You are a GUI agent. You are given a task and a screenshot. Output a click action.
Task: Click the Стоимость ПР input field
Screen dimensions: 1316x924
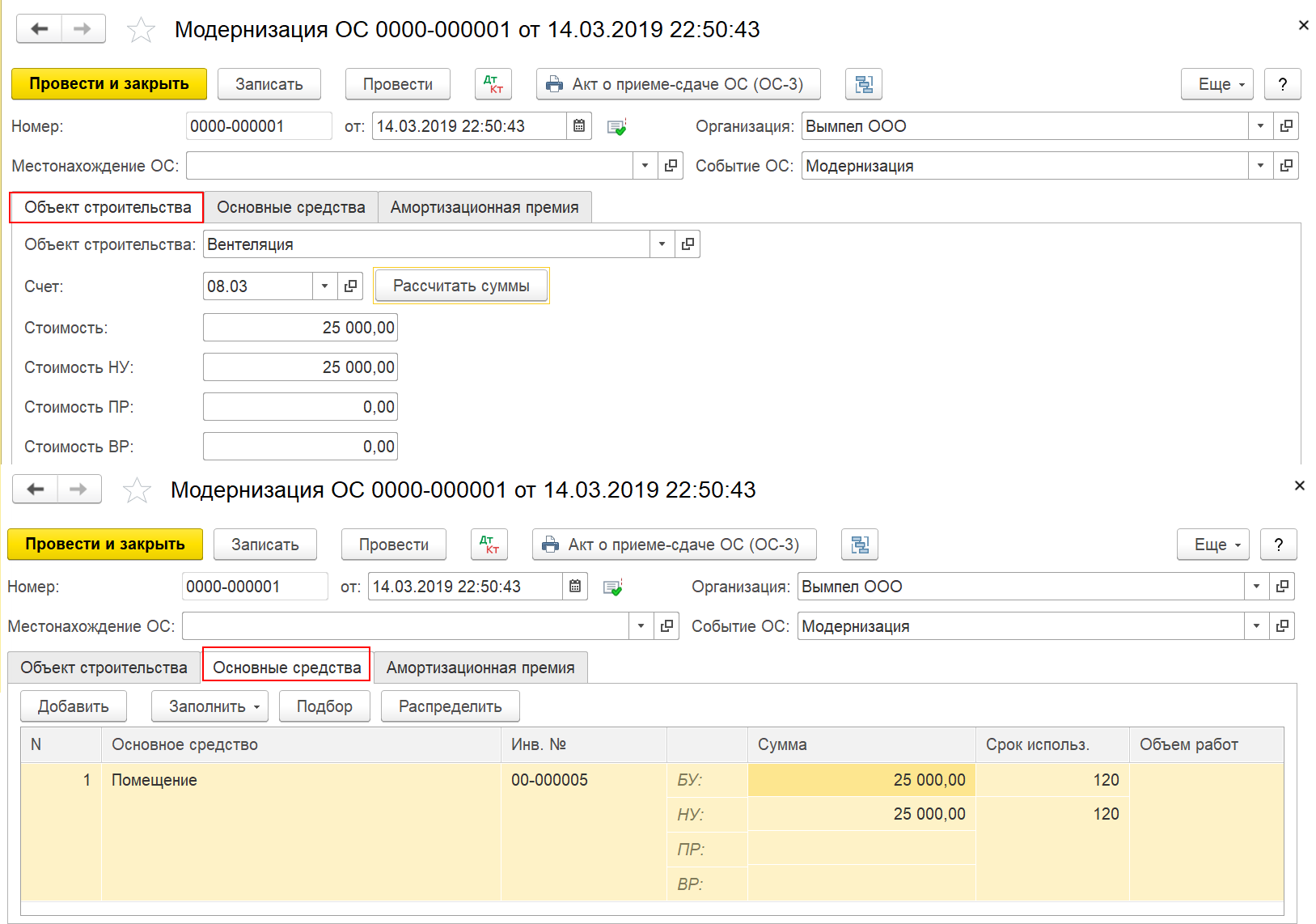(300, 407)
